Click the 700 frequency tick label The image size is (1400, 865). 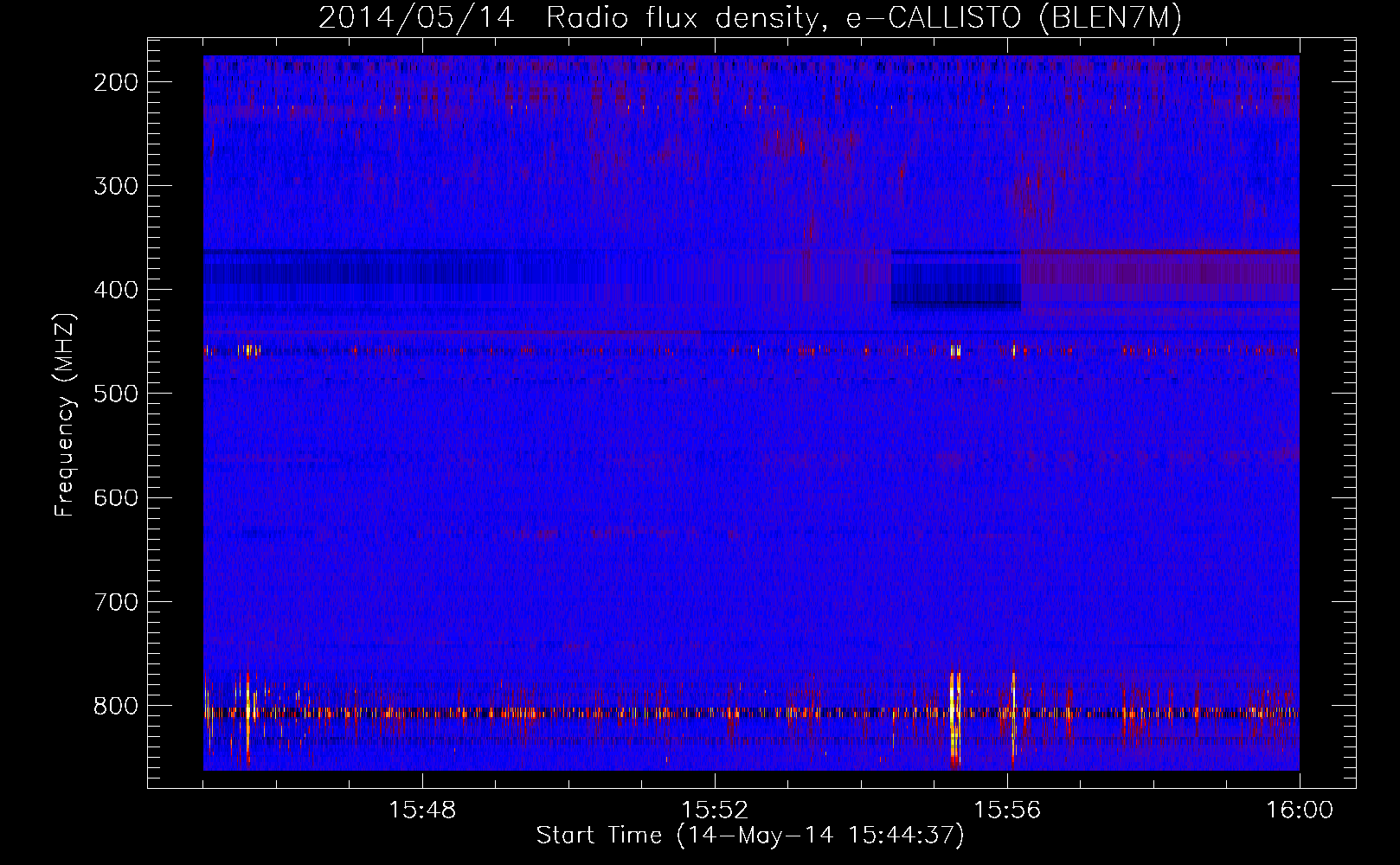pyautogui.click(x=116, y=601)
